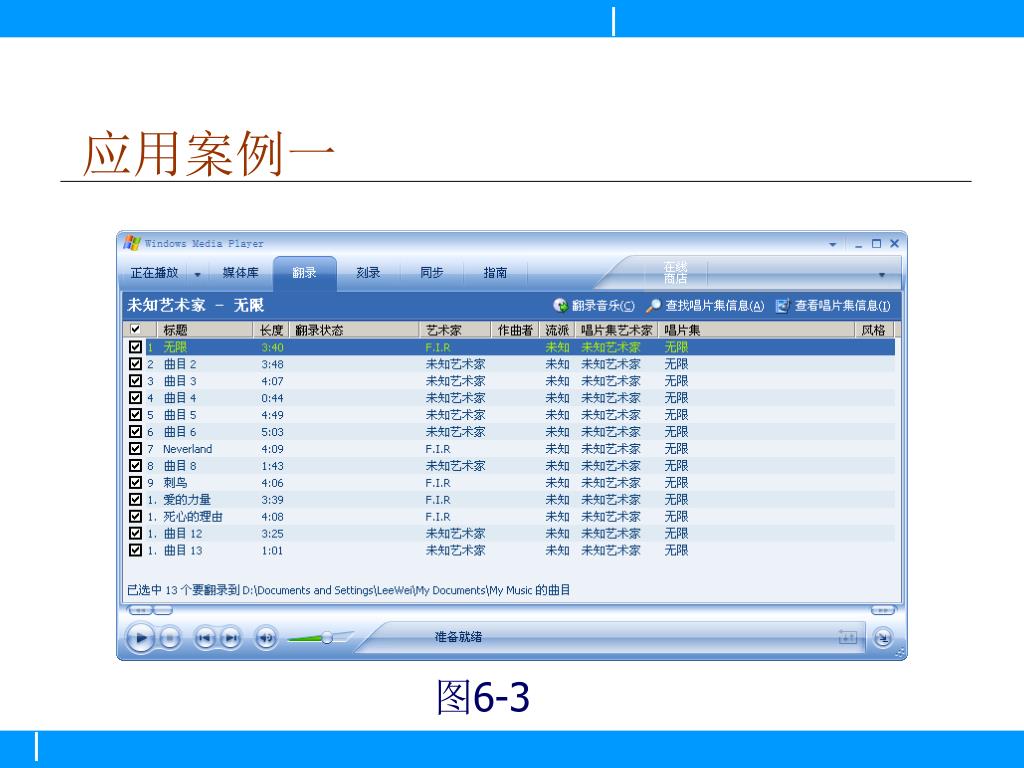Uncheck the track 1 无限 checkbox
The height and width of the screenshot is (768, 1024).
[x=135, y=347]
